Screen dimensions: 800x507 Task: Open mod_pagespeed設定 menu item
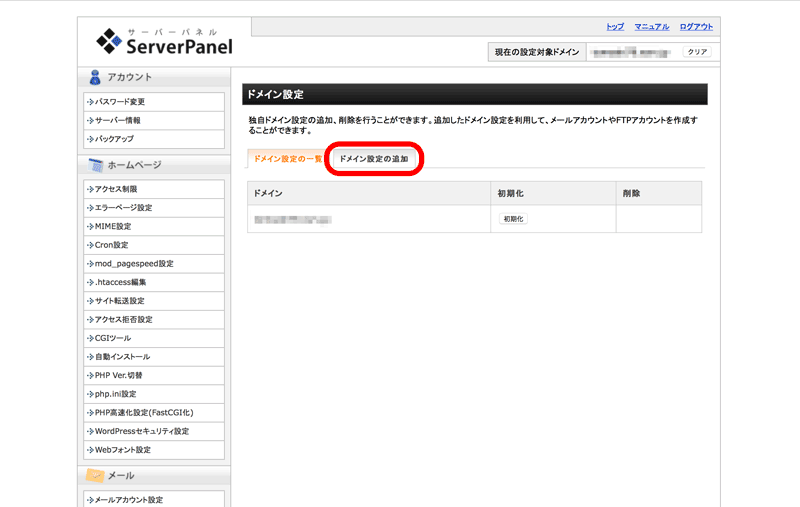(x=154, y=264)
